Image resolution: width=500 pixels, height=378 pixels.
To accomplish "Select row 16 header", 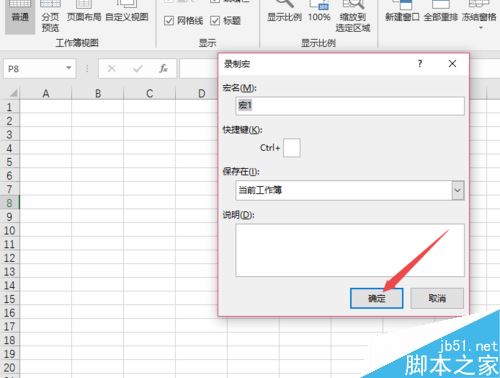I will 10,313.
